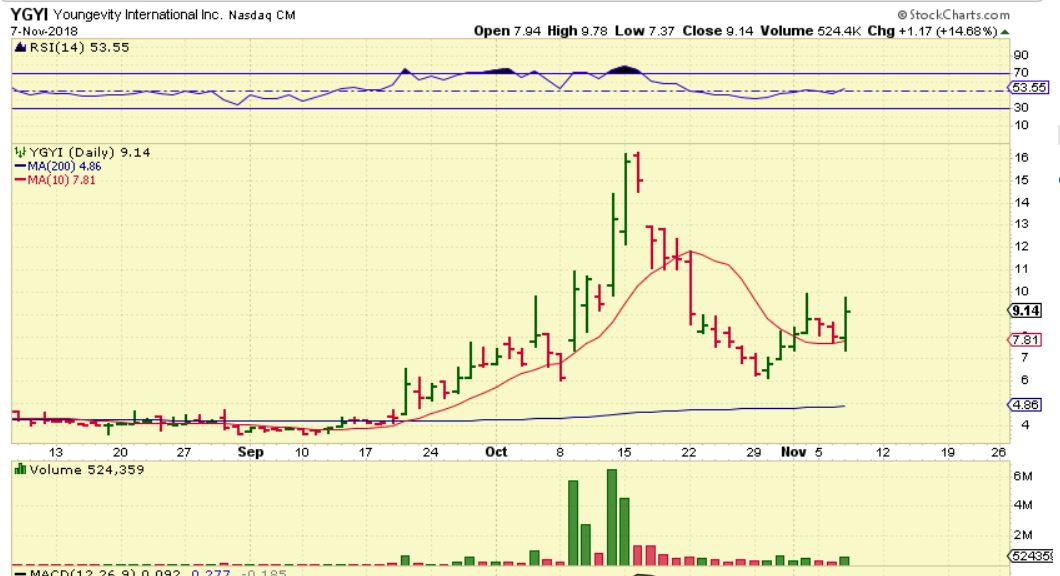Viewport: 1060px width, 576px height.
Task: Select the 53.55 RSI value label
Action: (x=1028, y=87)
